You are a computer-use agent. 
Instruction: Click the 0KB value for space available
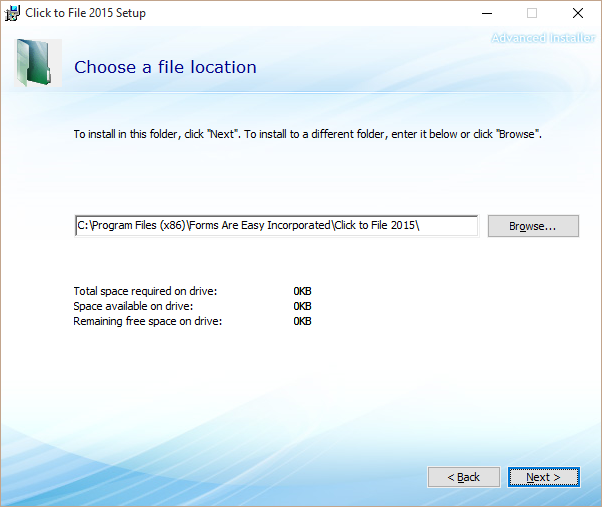tap(302, 306)
